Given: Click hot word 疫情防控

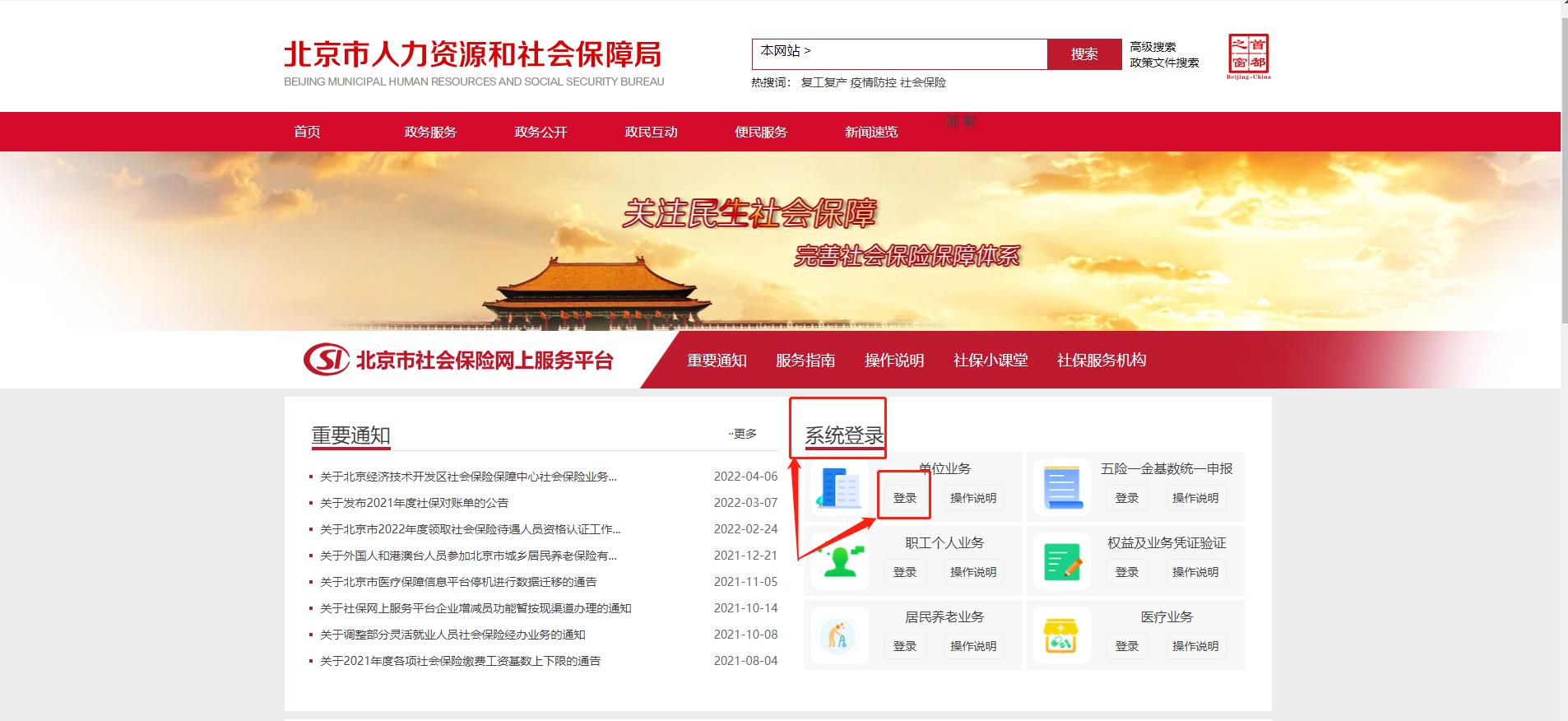Looking at the screenshot, I should coord(873,82).
